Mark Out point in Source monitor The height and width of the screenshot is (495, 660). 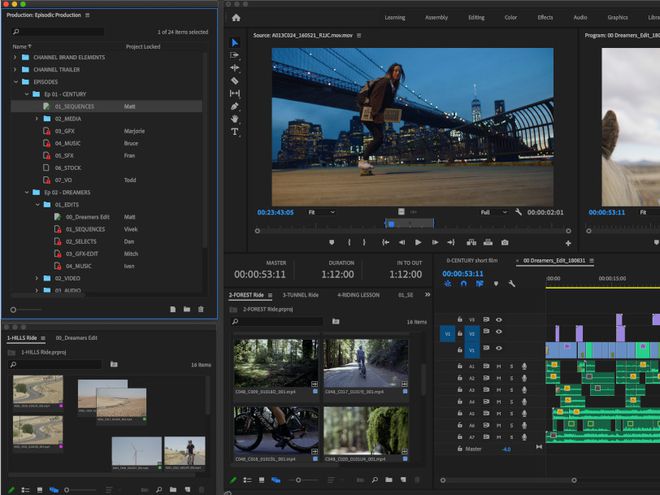364,242
